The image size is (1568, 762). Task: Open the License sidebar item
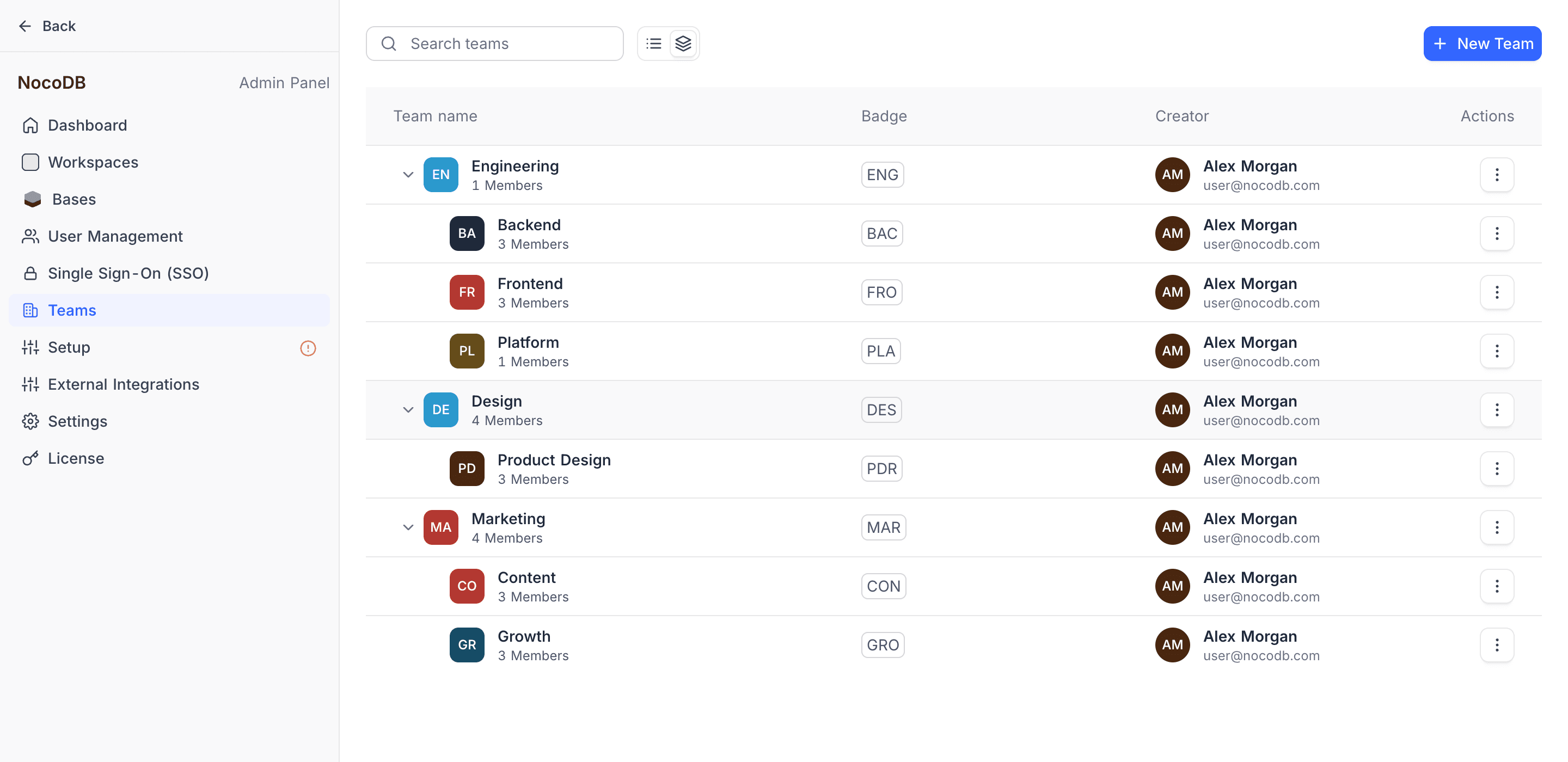pos(76,458)
